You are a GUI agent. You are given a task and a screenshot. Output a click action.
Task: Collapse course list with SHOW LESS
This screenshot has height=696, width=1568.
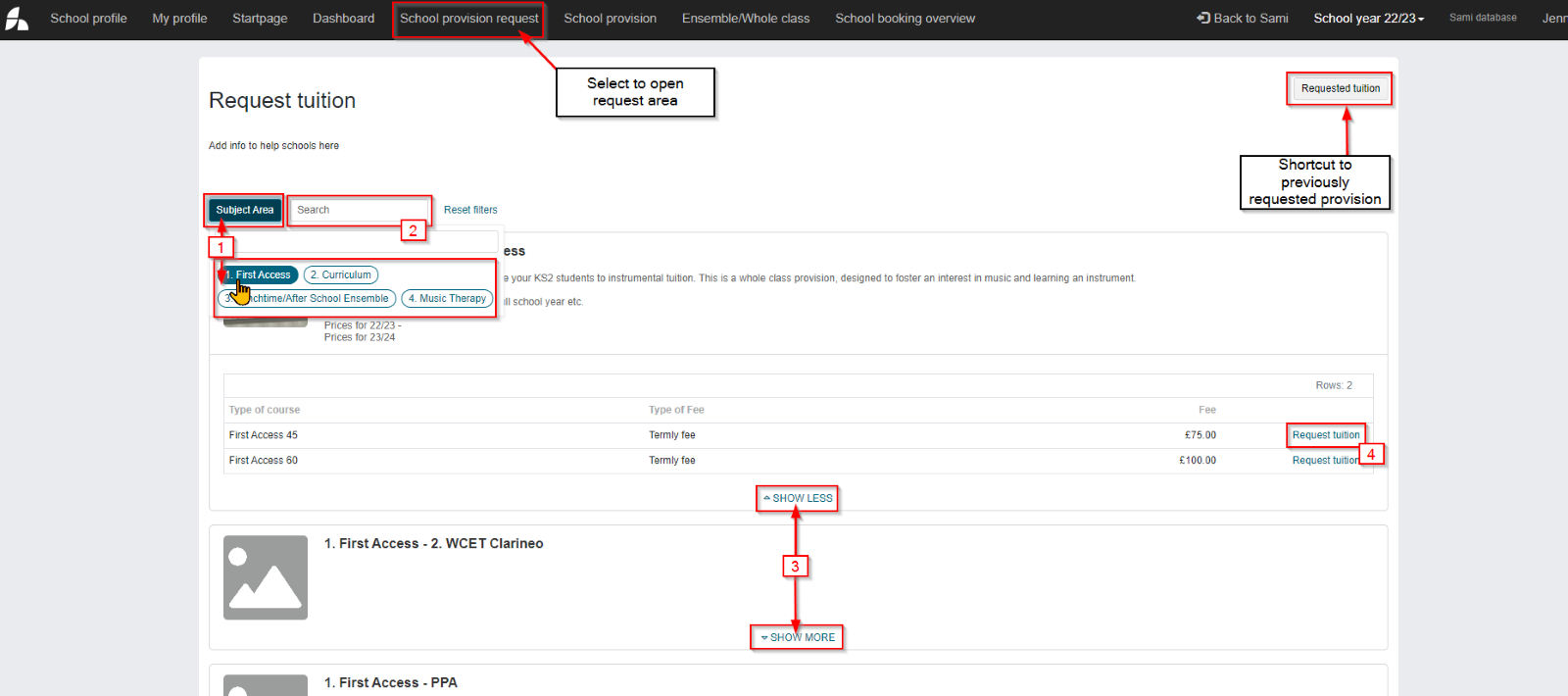(x=798, y=498)
